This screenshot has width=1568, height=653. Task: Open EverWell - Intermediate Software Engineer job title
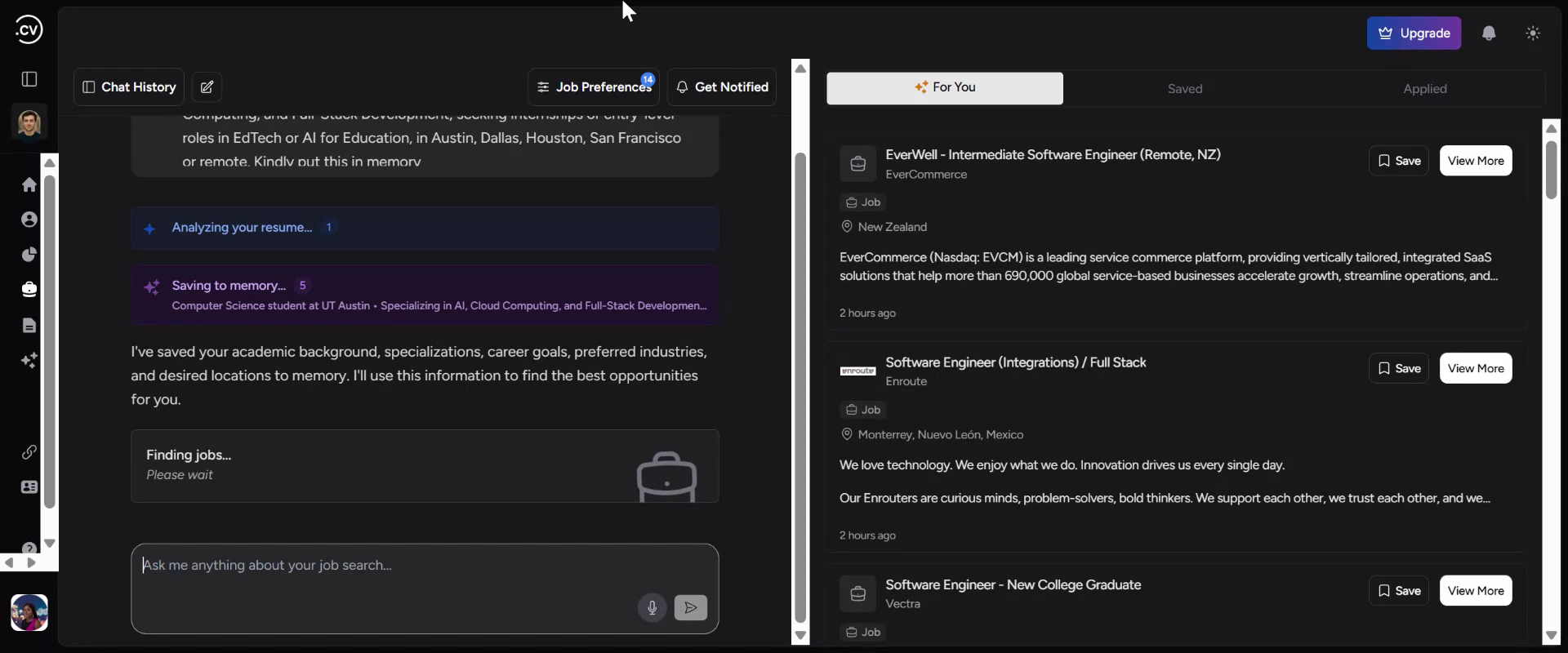pos(1053,154)
